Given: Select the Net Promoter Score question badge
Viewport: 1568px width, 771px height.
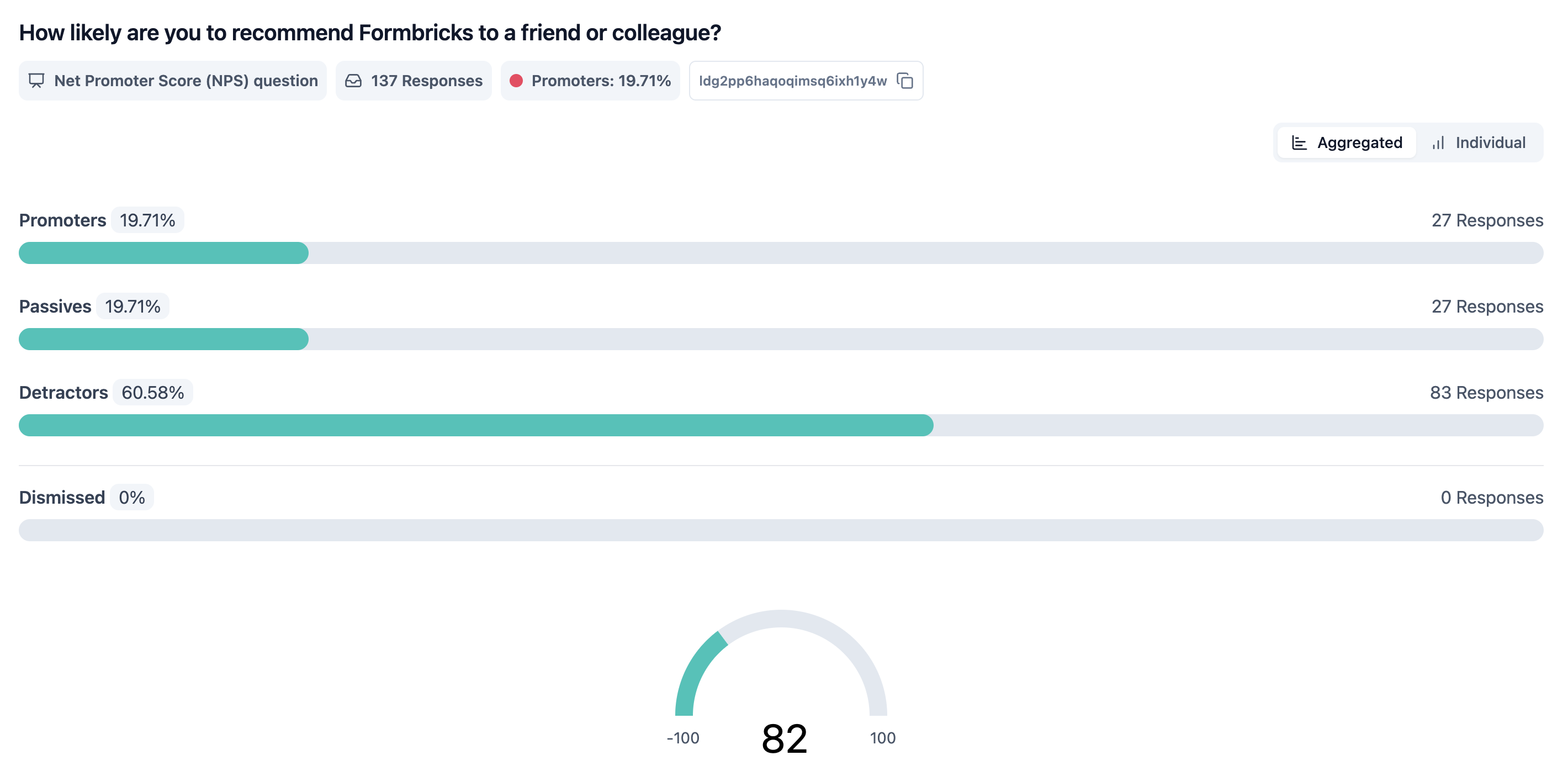Looking at the screenshot, I should [173, 81].
